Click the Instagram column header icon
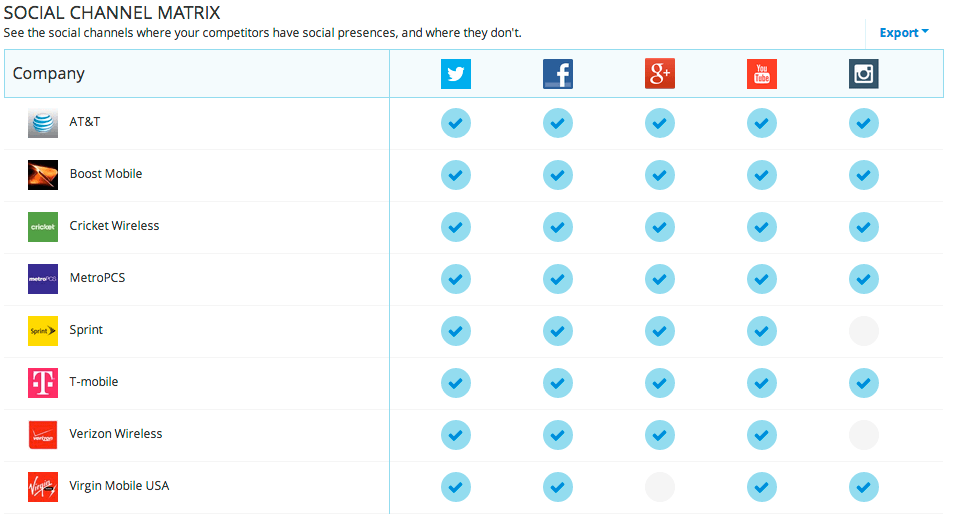The height and width of the screenshot is (514, 958). tap(864, 74)
